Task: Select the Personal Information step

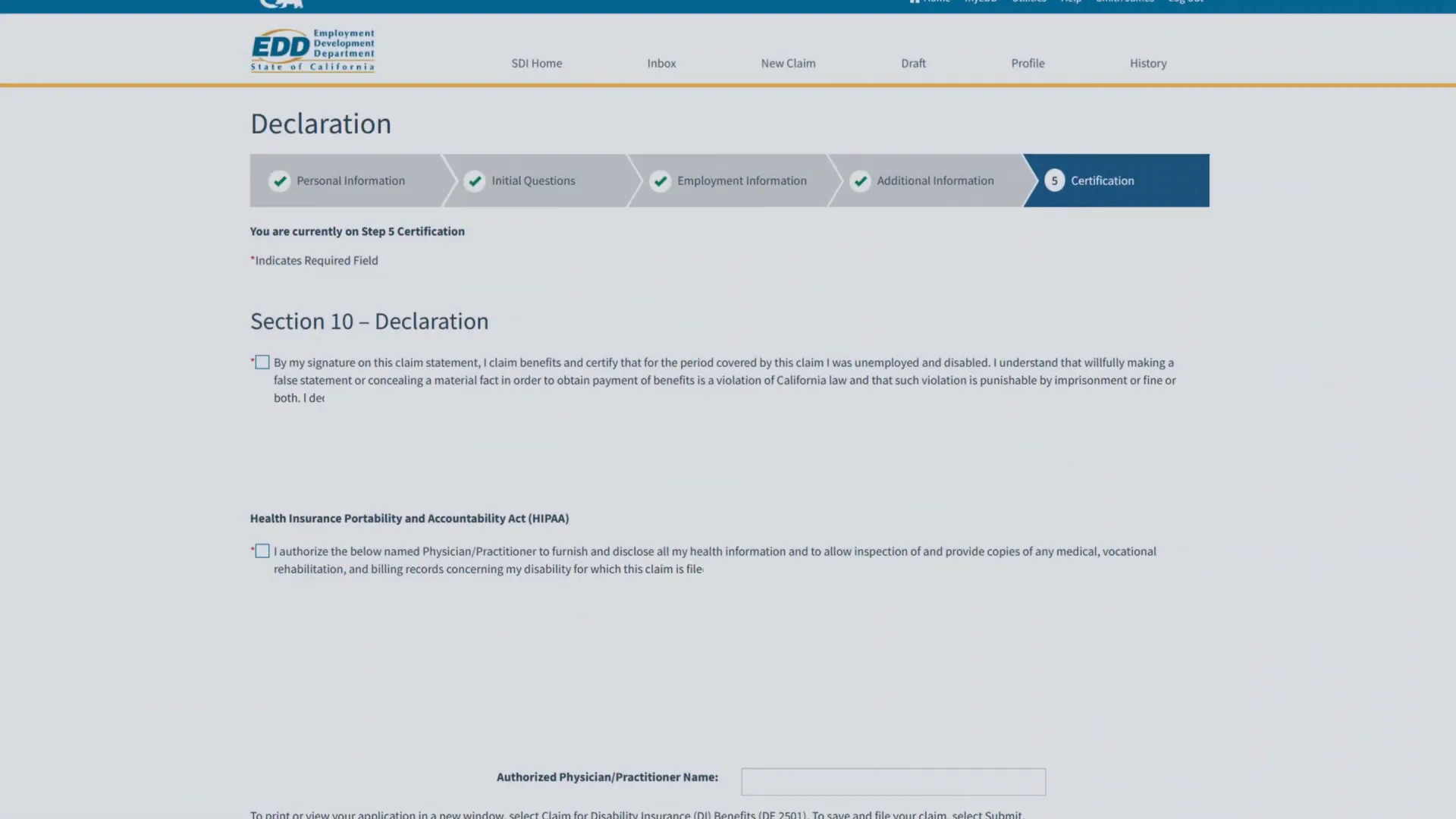Action: pos(350,180)
